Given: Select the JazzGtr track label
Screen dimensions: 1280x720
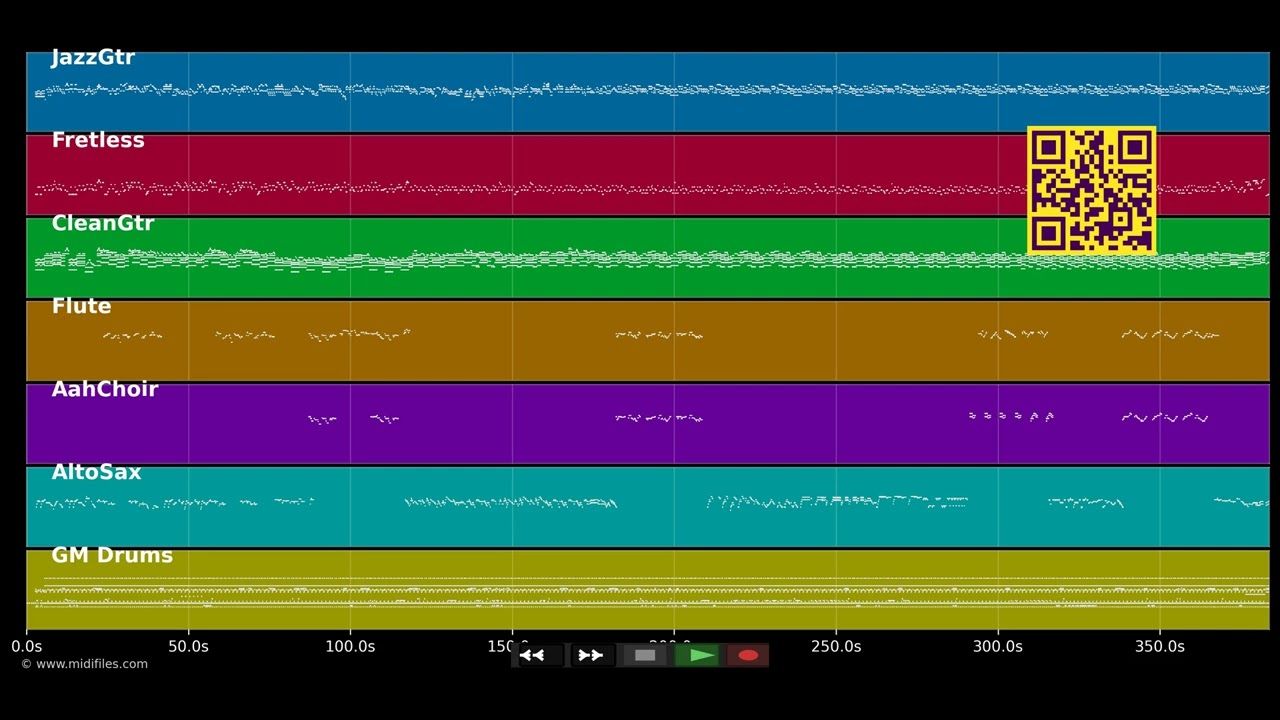Looking at the screenshot, I should click(93, 58).
